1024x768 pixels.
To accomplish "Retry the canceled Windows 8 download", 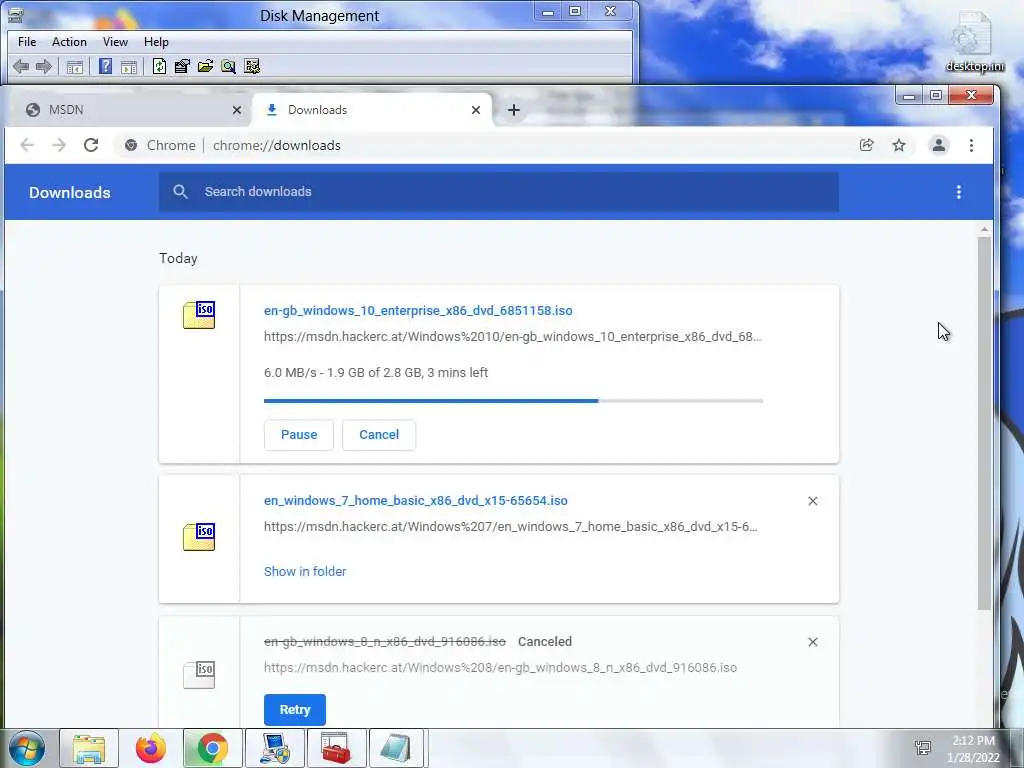I will 295,710.
